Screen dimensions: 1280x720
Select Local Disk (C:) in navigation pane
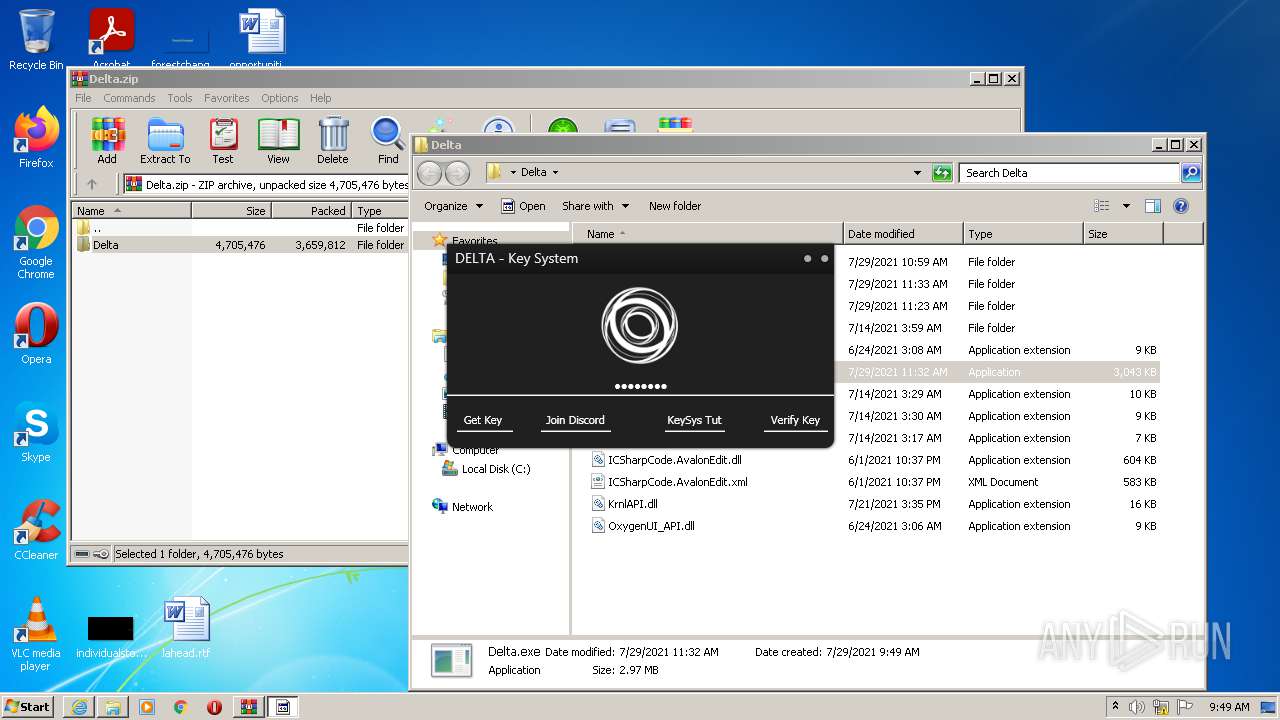pyautogui.click(x=486, y=469)
